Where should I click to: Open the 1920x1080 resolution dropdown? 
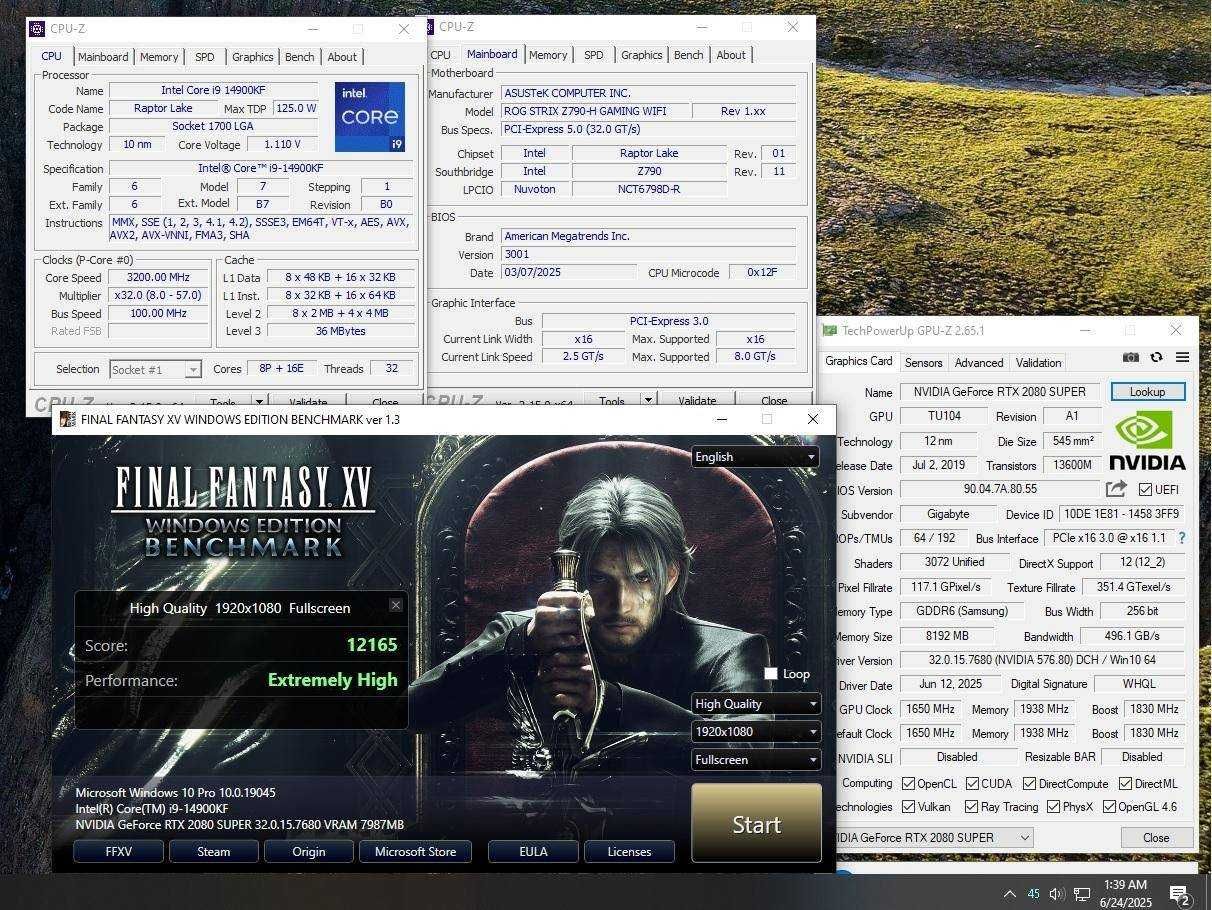755,731
